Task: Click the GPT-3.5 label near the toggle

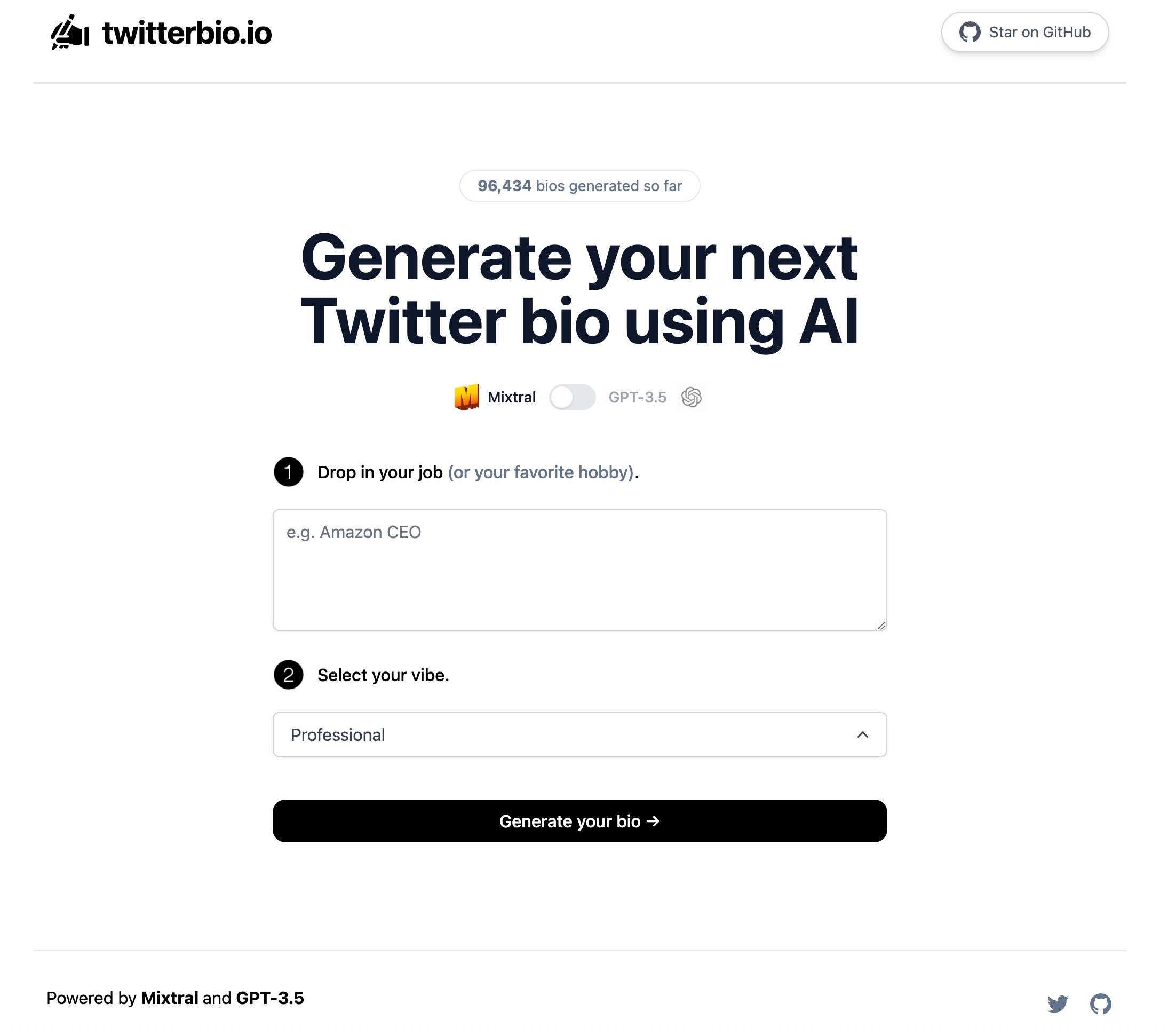Action: click(x=638, y=397)
